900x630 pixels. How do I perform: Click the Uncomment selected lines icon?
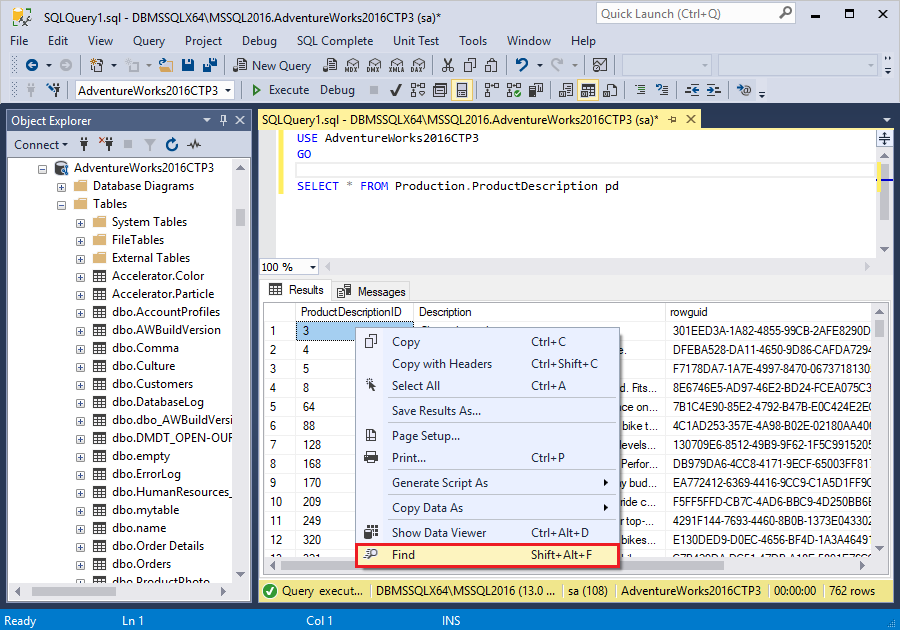click(x=662, y=90)
